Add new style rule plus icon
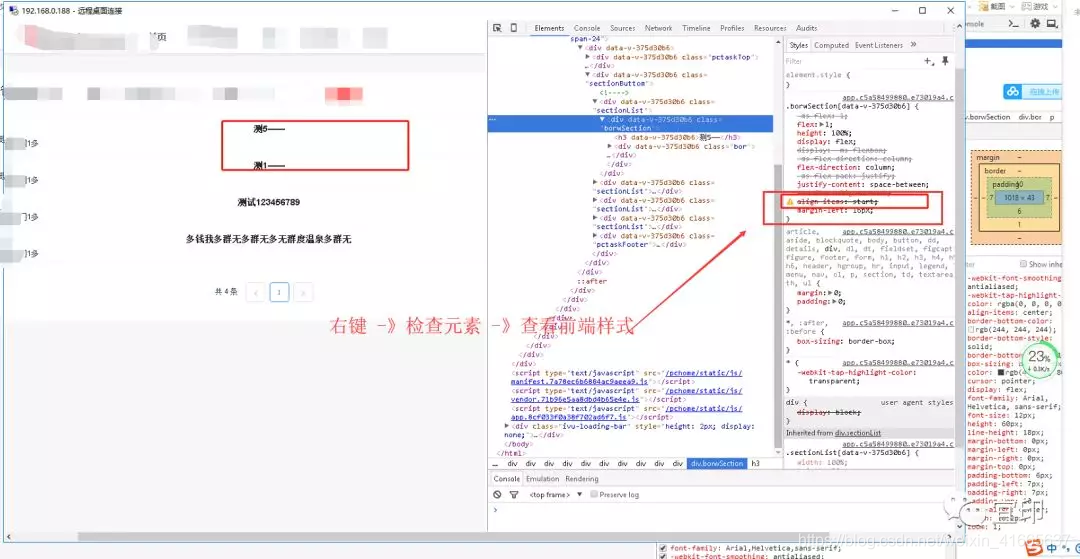This screenshot has width=1080, height=559. tap(928, 61)
